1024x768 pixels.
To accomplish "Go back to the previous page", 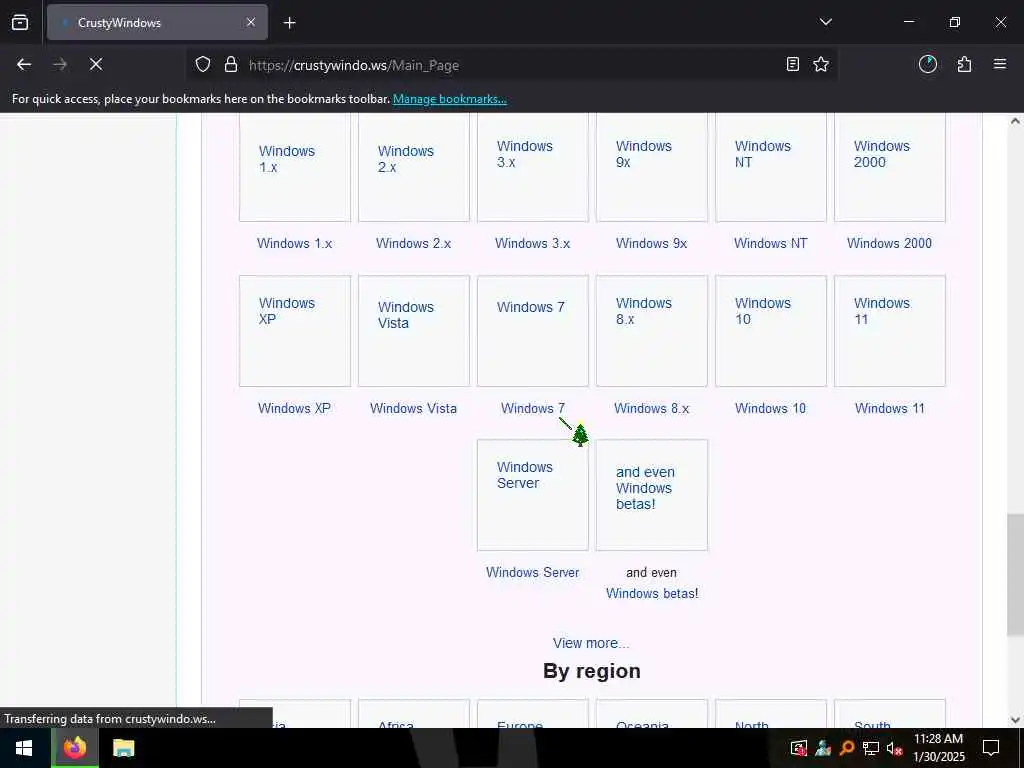I will pyautogui.click(x=24, y=64).
